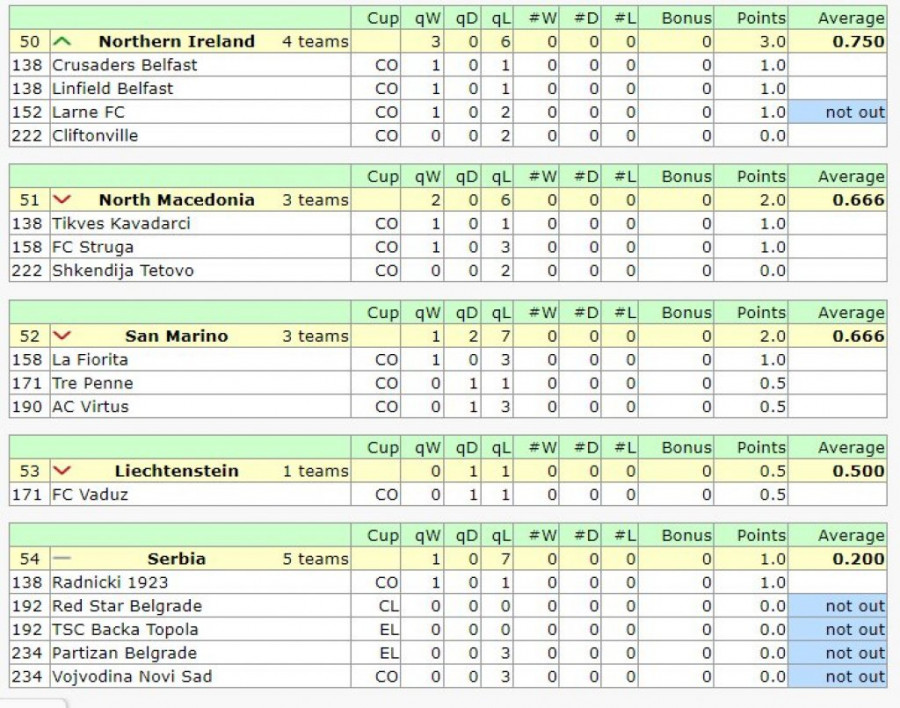This screenshot has height=708, width=900.
Task: Click the red down arrow beside Liechtenstein
Action: pyautogui.click(x=62, y=471)
